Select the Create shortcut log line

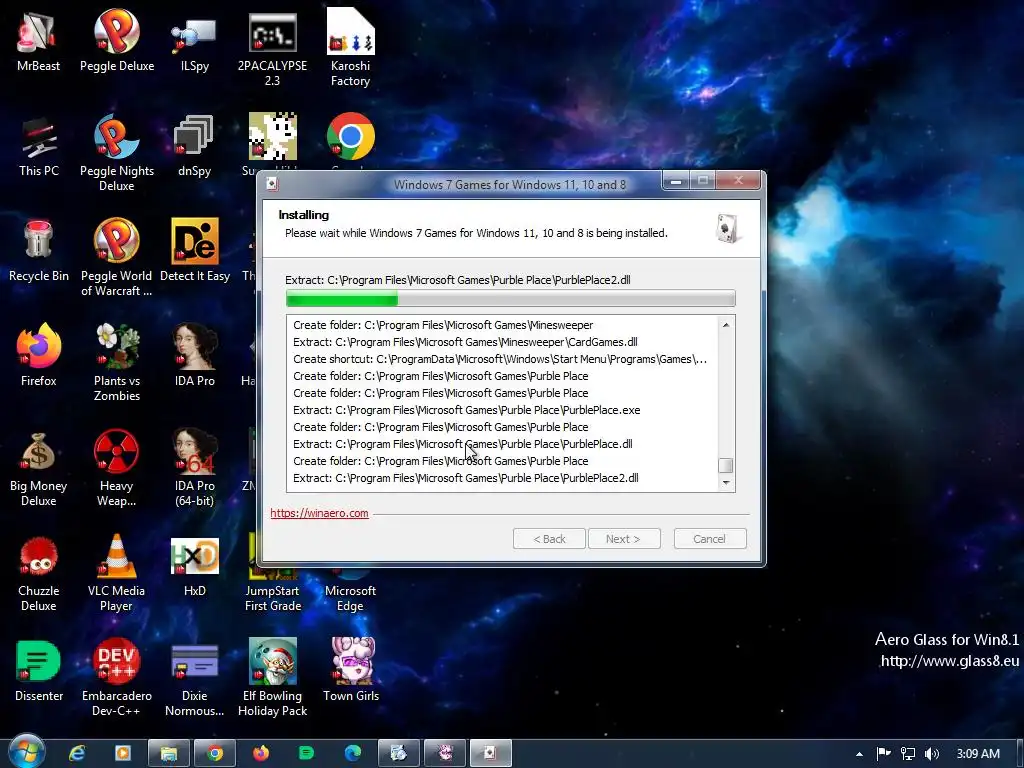pyautogui.click(x=500, y=359)
